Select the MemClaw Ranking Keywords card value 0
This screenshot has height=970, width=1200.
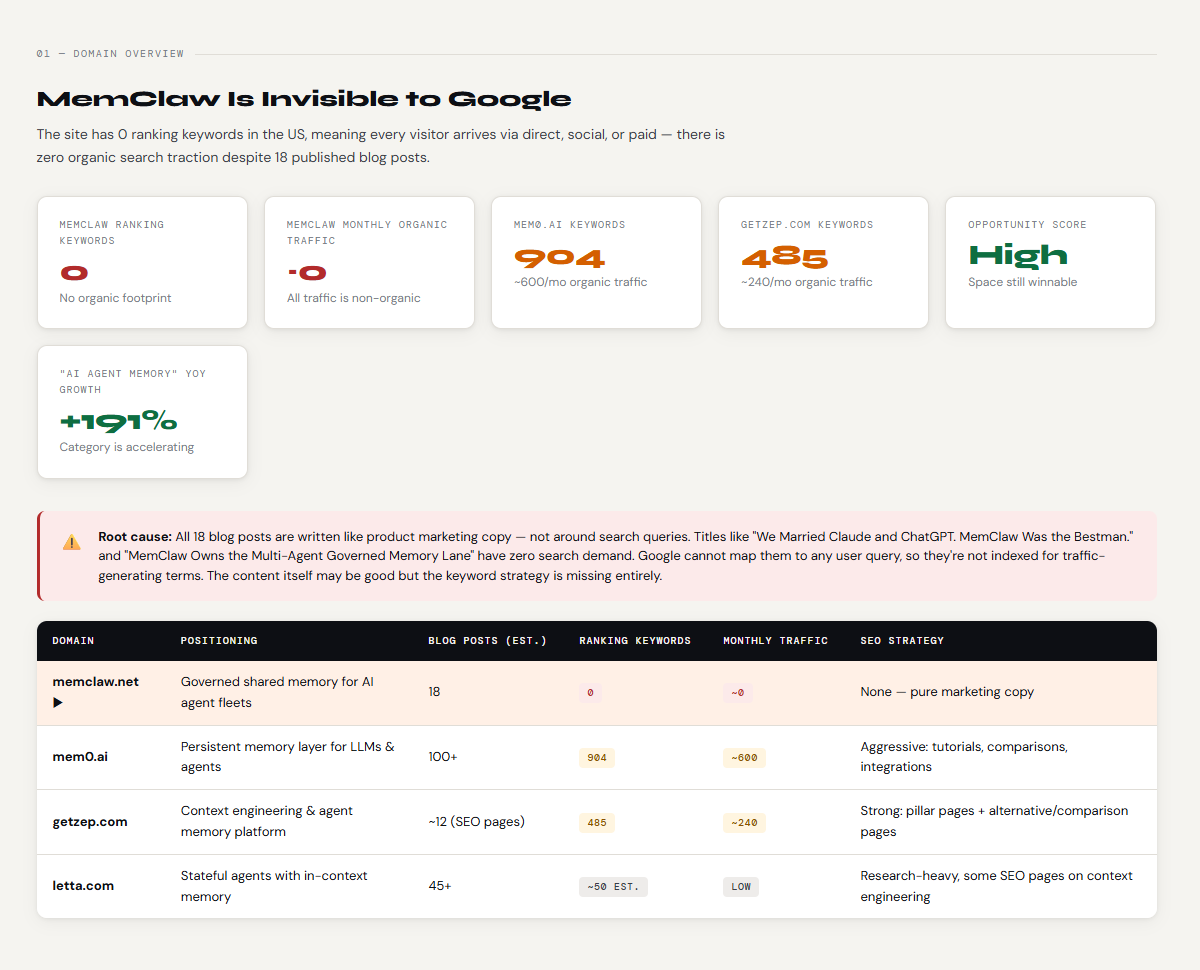pyautogui.click(x=74, y=272)
